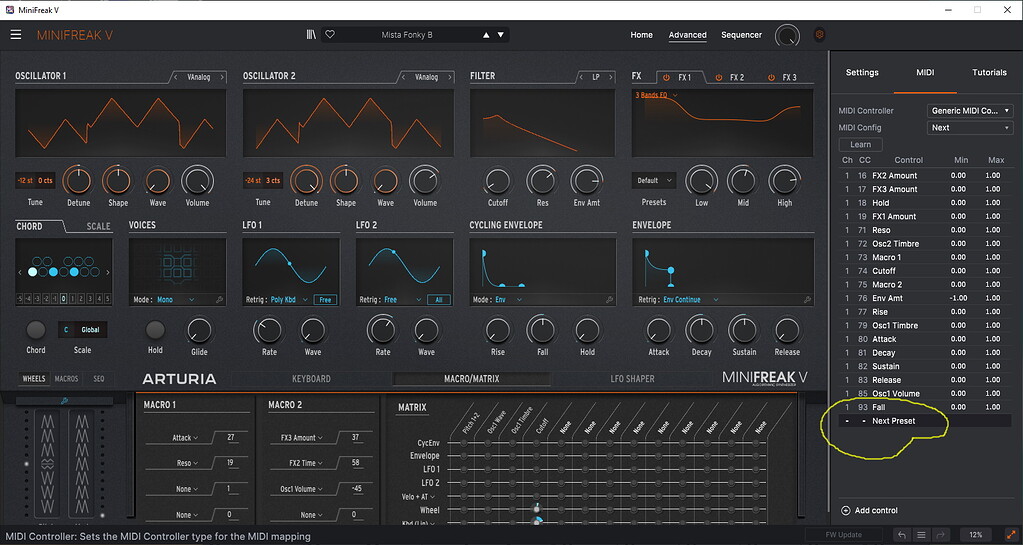
Task: Click the orange resize arrows icon
Action: pos(1011,535)
